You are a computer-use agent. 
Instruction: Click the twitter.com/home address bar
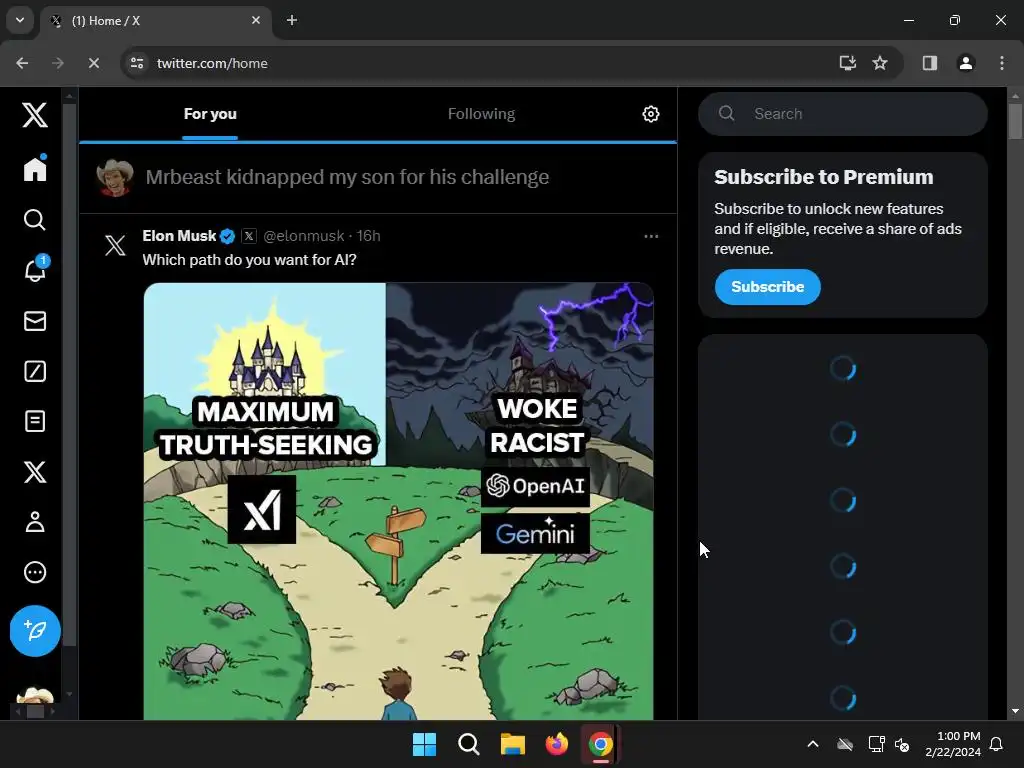pyautogui.click(x=212, y=63)
